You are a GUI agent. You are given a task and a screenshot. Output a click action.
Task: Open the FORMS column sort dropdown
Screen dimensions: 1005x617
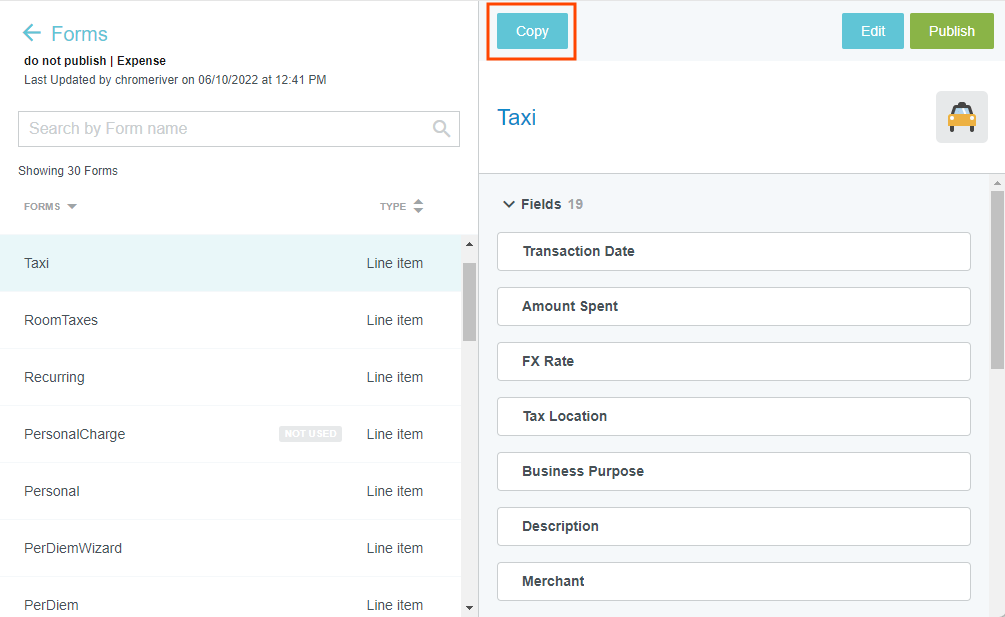click(x=72, y=207)
